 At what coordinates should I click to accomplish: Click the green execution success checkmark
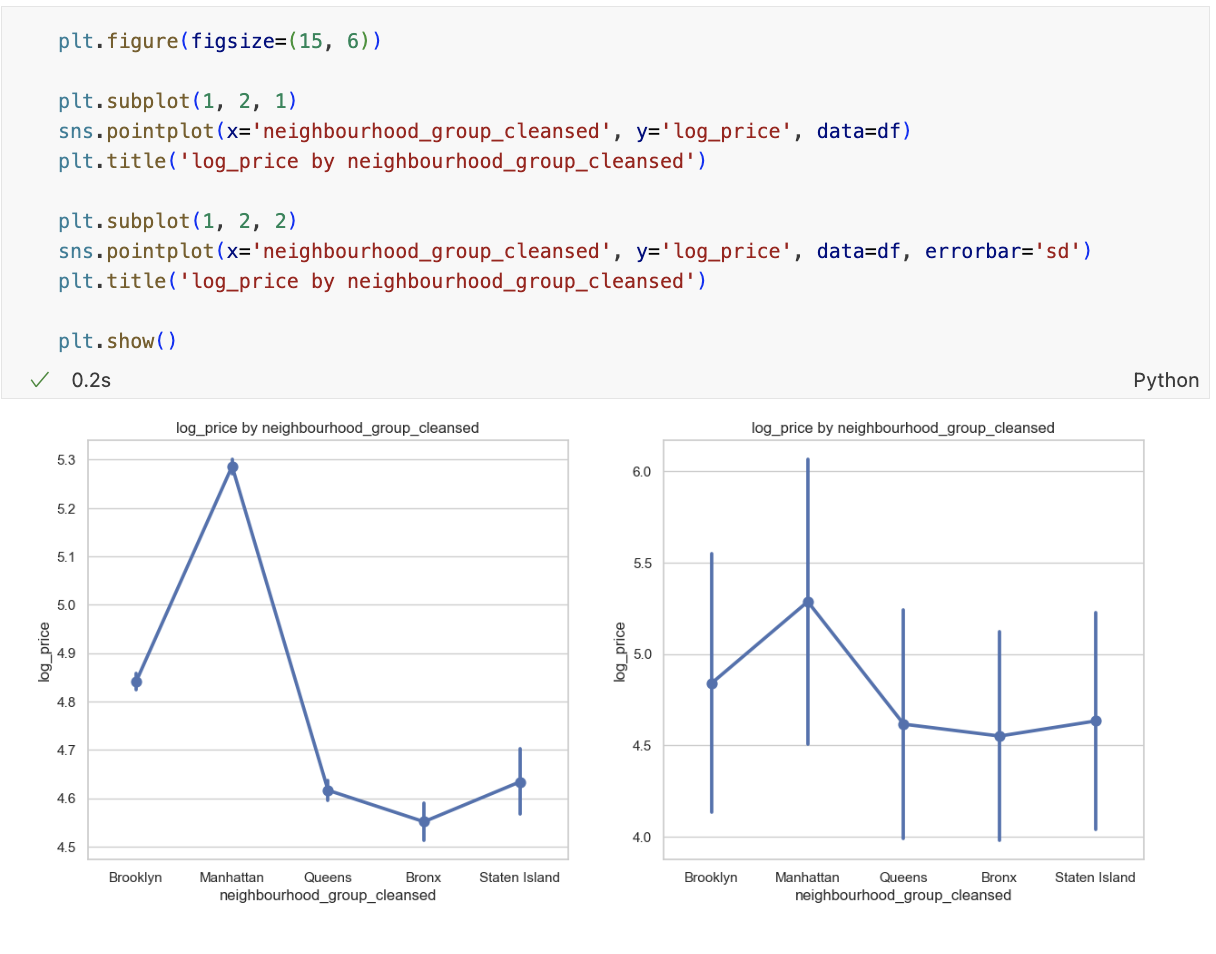40,380
